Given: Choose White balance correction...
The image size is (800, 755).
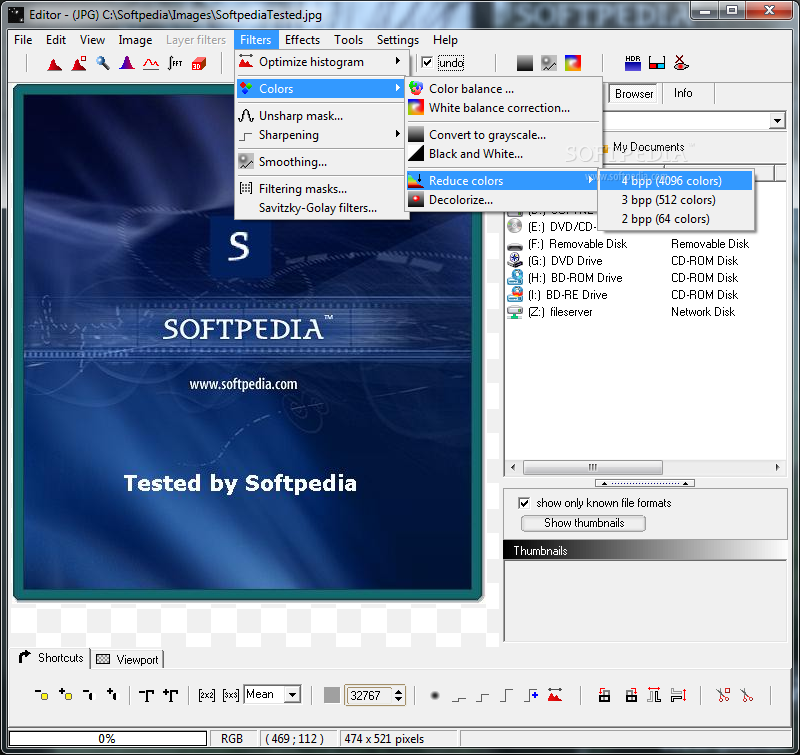Looking at the screenshot, I should 503,108.
